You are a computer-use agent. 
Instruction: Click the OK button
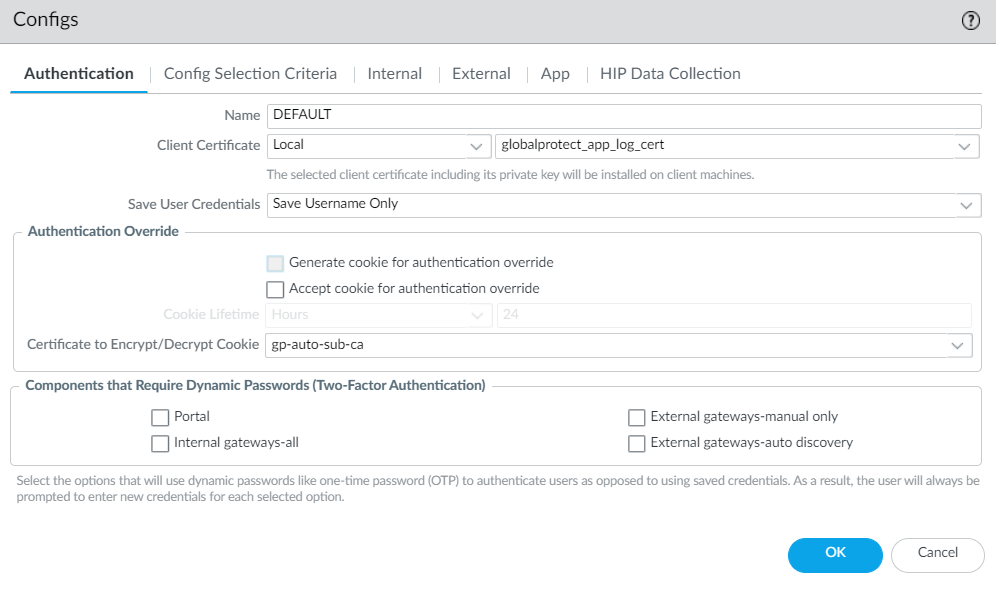835,553
